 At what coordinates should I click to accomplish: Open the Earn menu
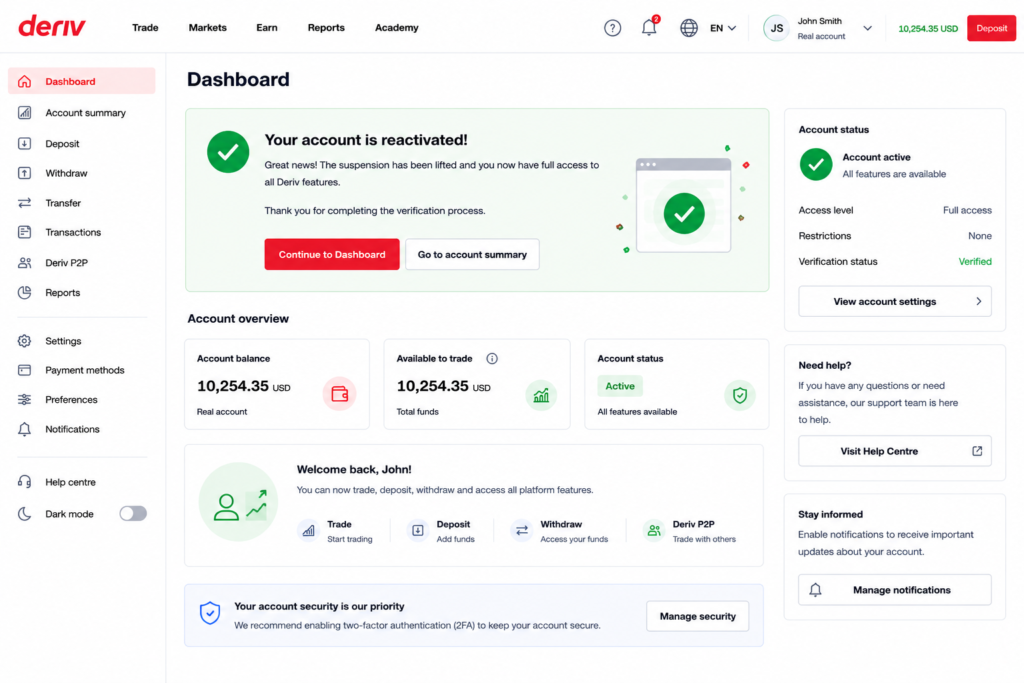[x=266, y=27]
